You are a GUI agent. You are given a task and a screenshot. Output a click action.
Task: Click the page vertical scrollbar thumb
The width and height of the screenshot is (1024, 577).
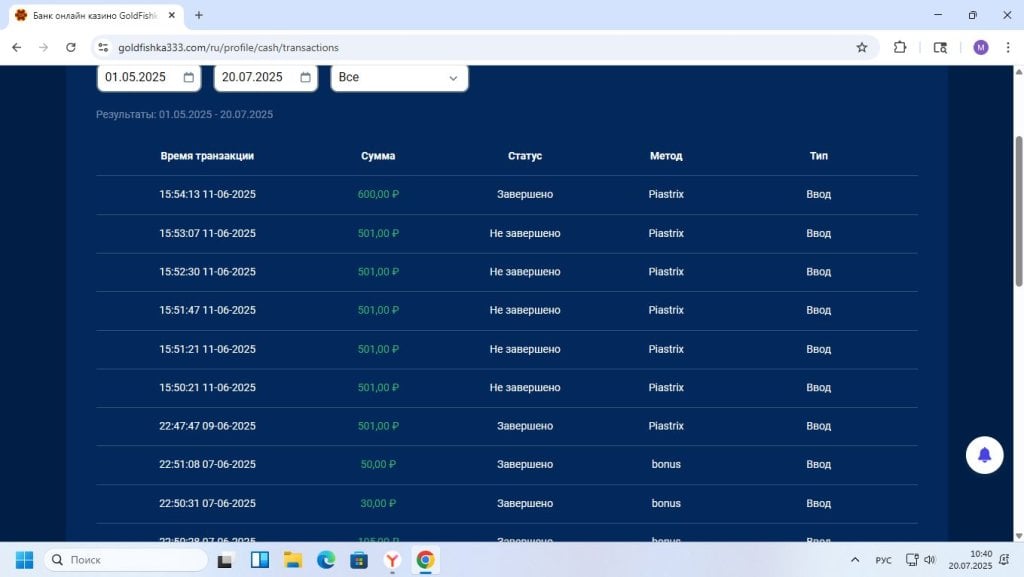click(x=1018, y=211)
